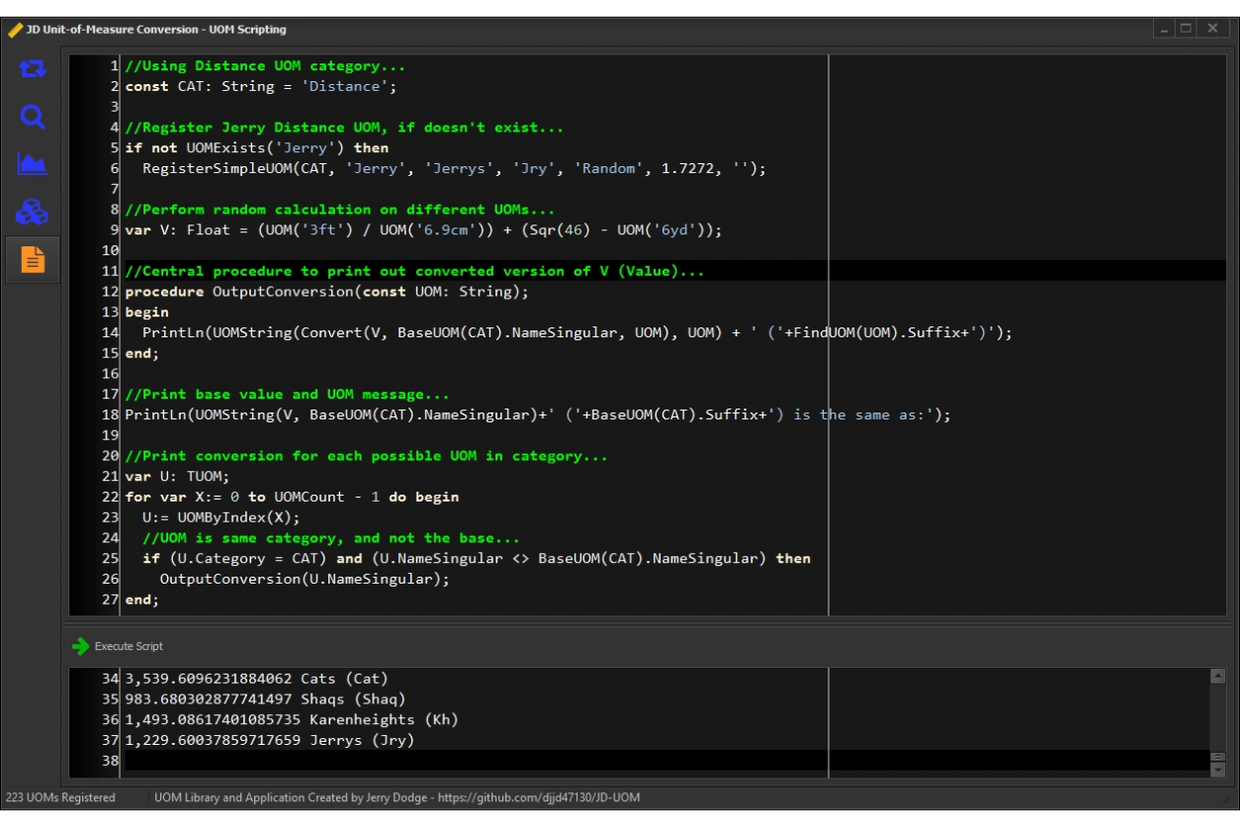The image size is (1240, 827).
Task: Select the orange scripting document icon
Action: point(33,260)
